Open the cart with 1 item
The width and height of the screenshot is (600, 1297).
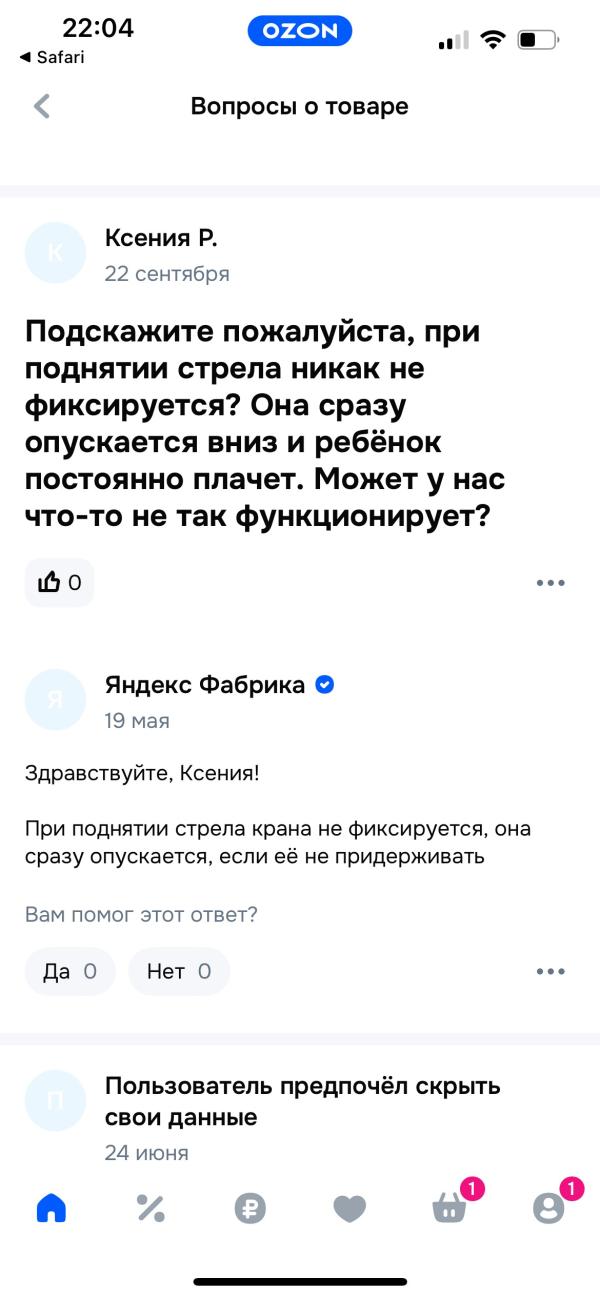[x=449, y=1208]
